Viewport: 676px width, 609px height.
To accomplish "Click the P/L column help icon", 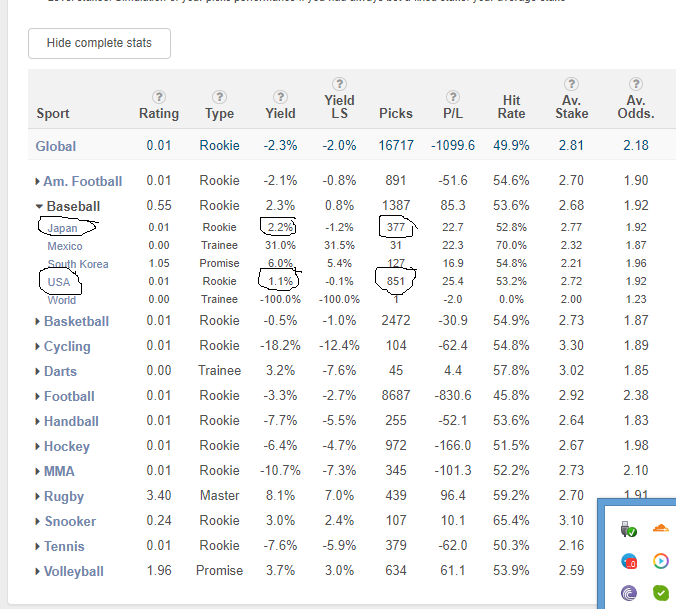I will (x=453, y=97).
